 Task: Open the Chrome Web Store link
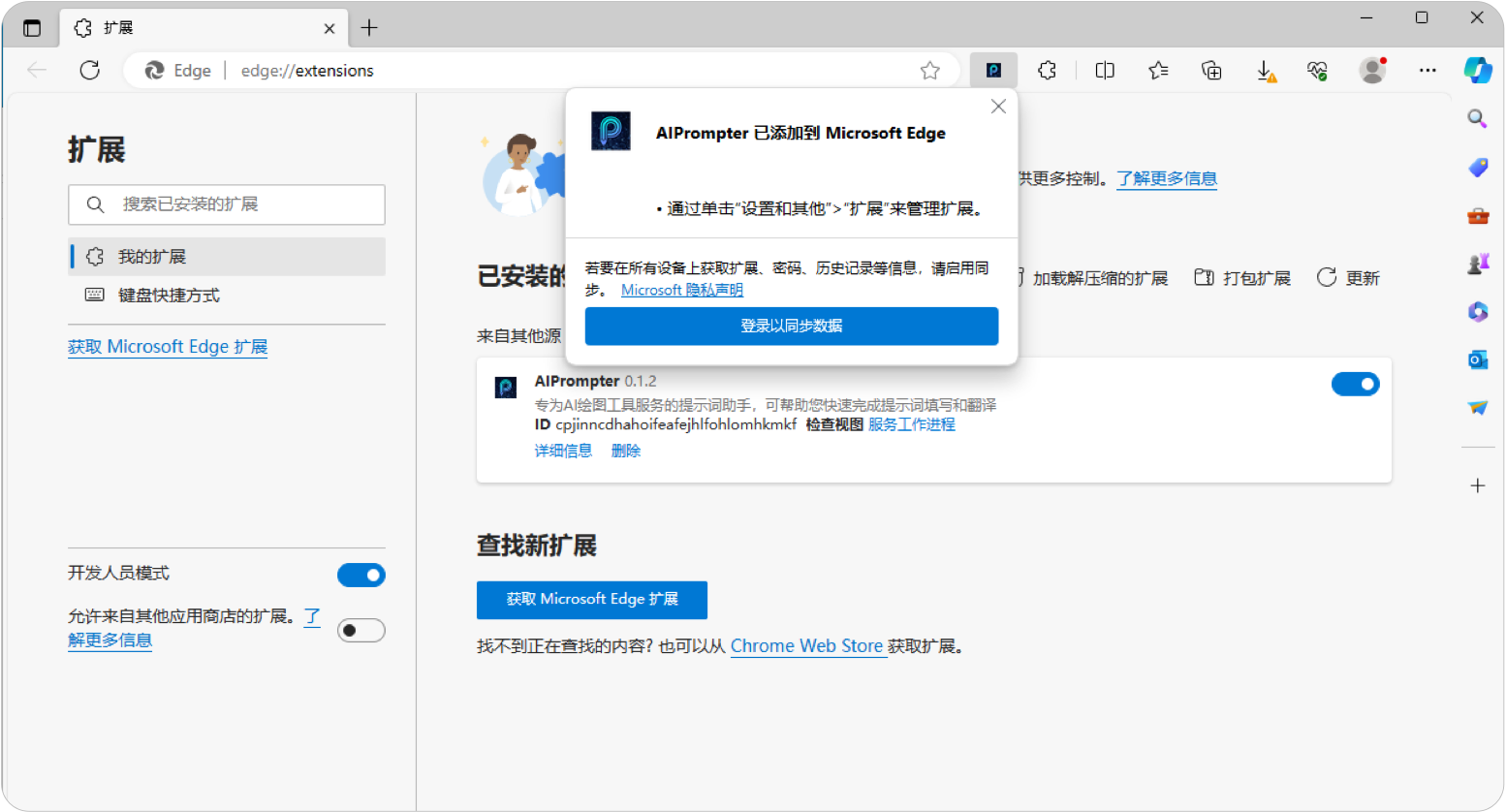pyautogui.click(x=807, y=645)
